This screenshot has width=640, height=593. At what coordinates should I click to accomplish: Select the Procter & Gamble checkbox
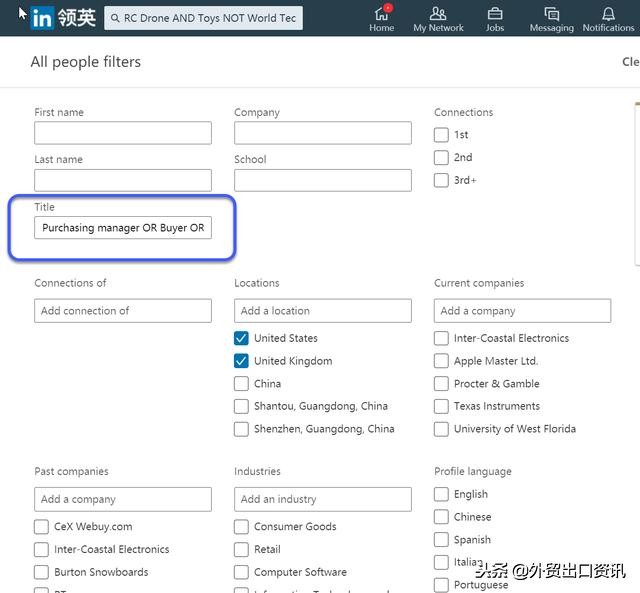tap(441, 384)
